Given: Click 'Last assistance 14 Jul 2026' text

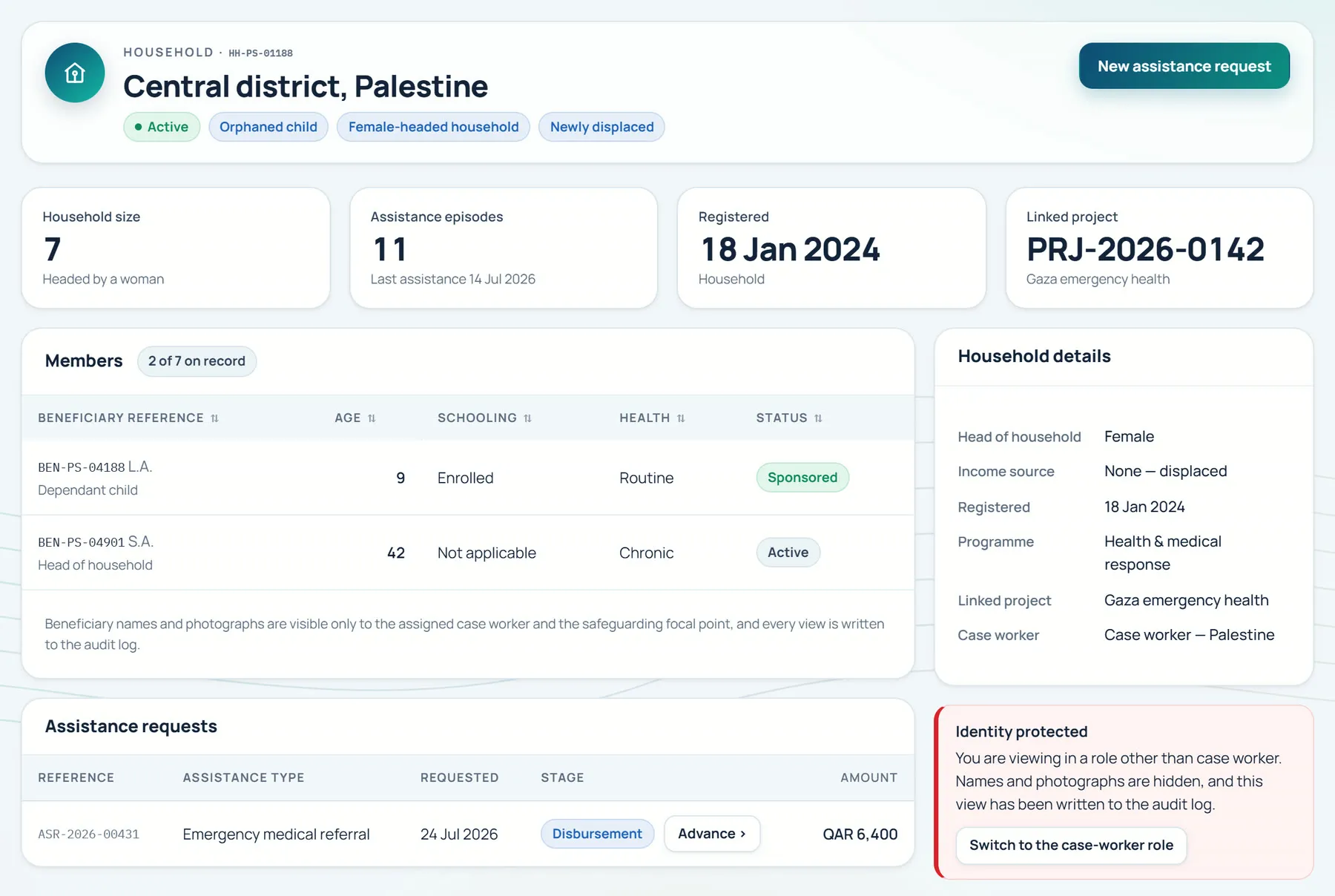Looking at the screenshot, I should pyautogui.click(x=452, y=279).
